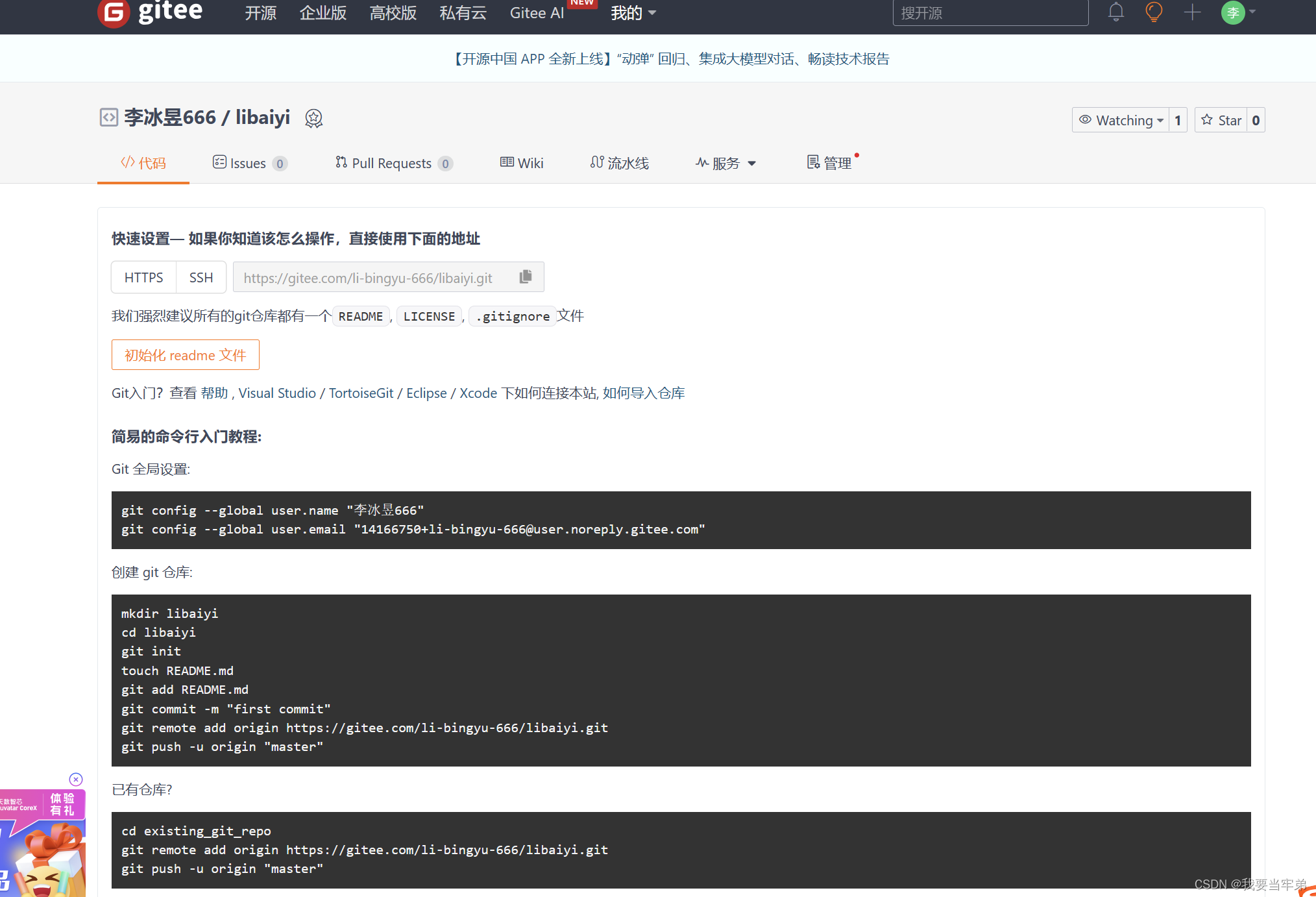Open the Issues tab

click(x=249, y=164)
